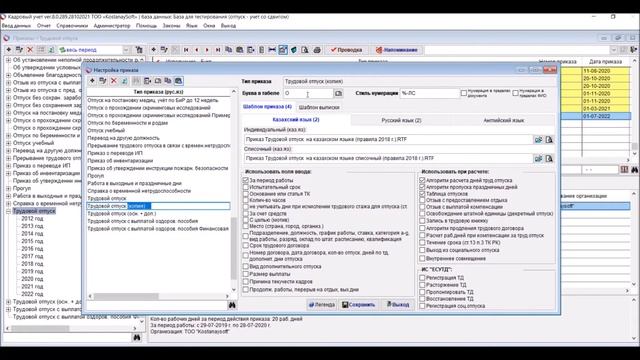Click shield icon in orders toolbar
640x360 pixels.
pyautogui.click(x=294, y=50)
